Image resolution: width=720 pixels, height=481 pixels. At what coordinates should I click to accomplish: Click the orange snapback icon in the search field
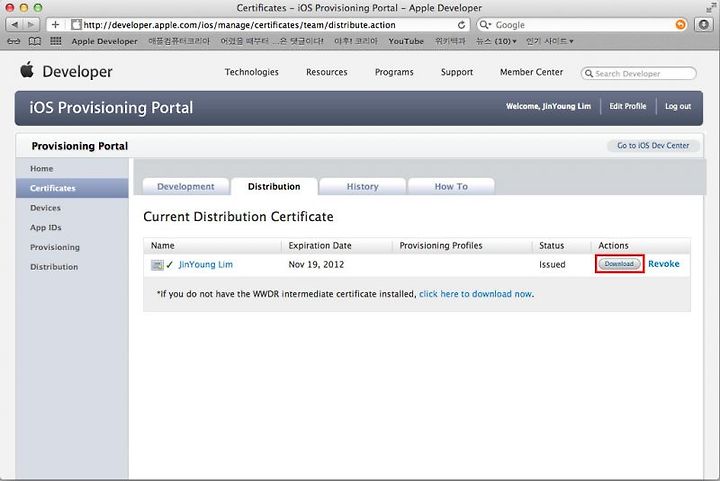[x=681, y=25]
